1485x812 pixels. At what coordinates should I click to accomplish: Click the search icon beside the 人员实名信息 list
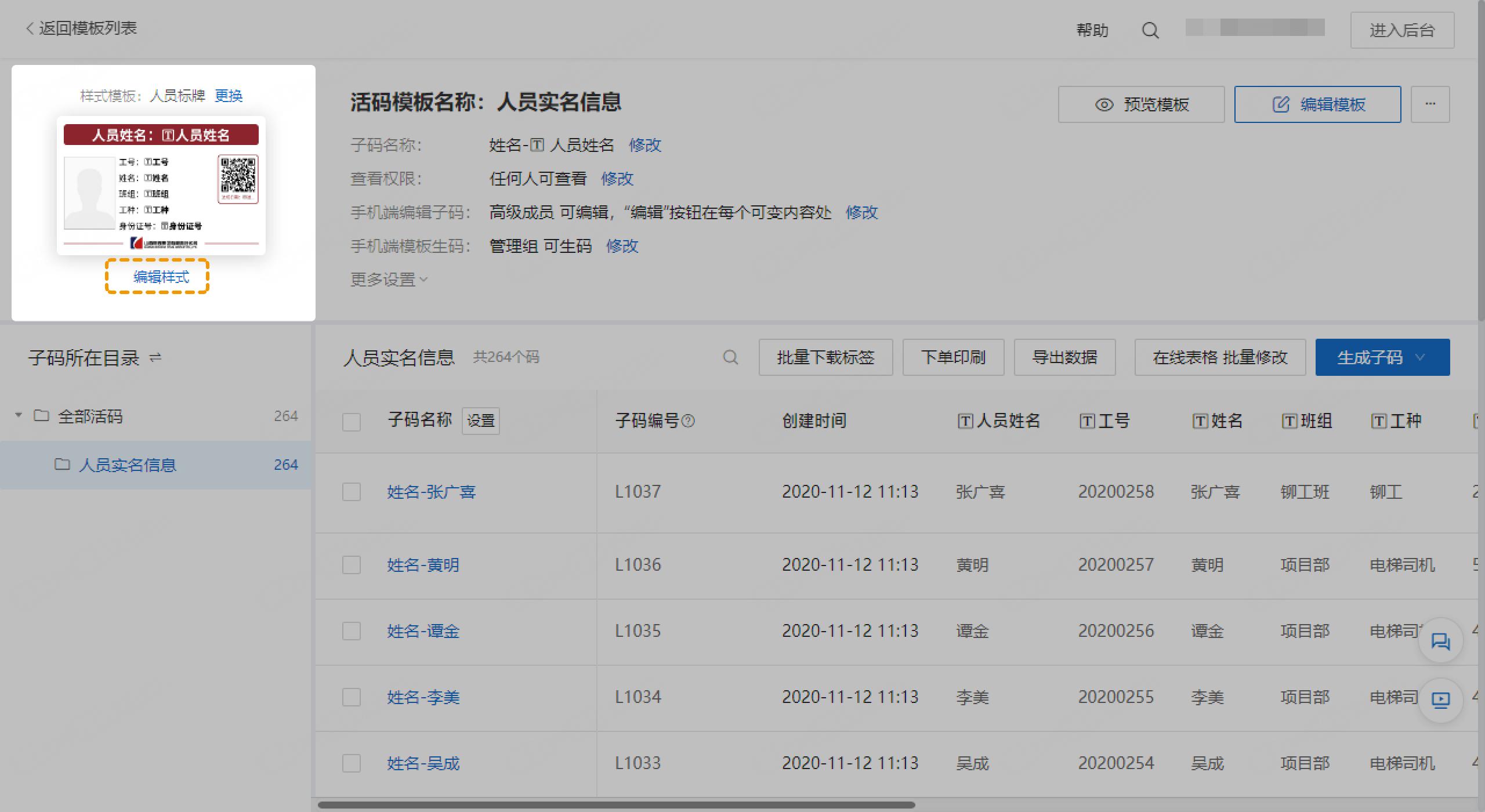[731, 357]
